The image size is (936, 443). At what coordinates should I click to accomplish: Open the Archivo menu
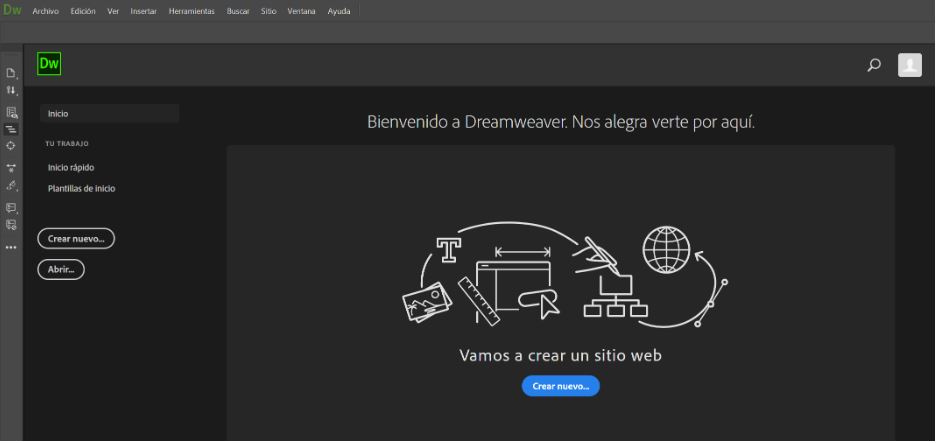45,11
